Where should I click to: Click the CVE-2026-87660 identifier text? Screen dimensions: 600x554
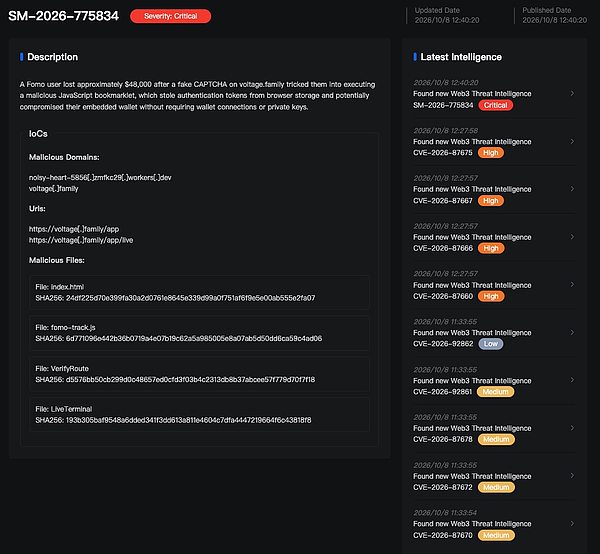(443, 296)
